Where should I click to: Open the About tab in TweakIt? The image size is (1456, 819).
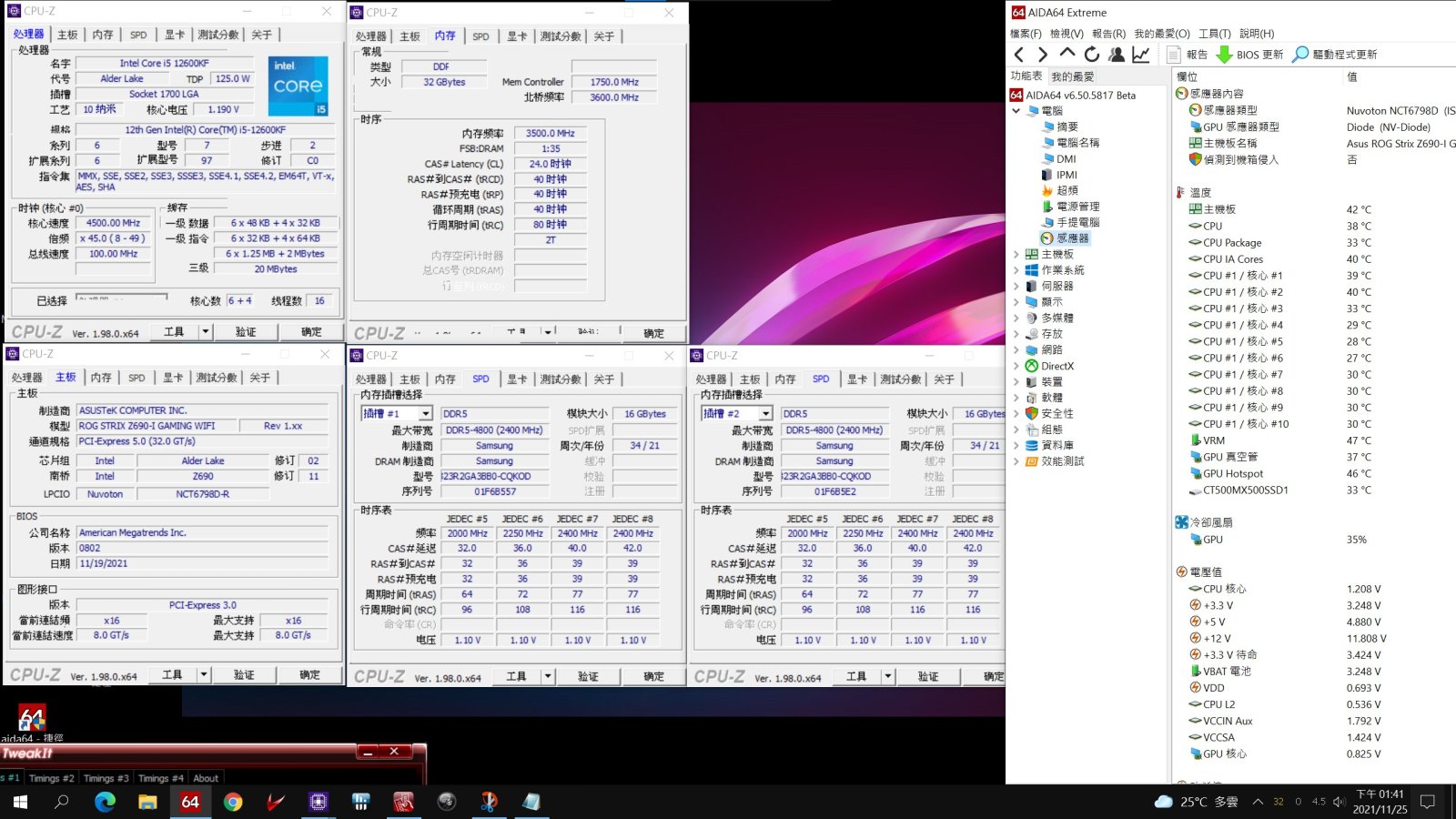coord(206,778)
